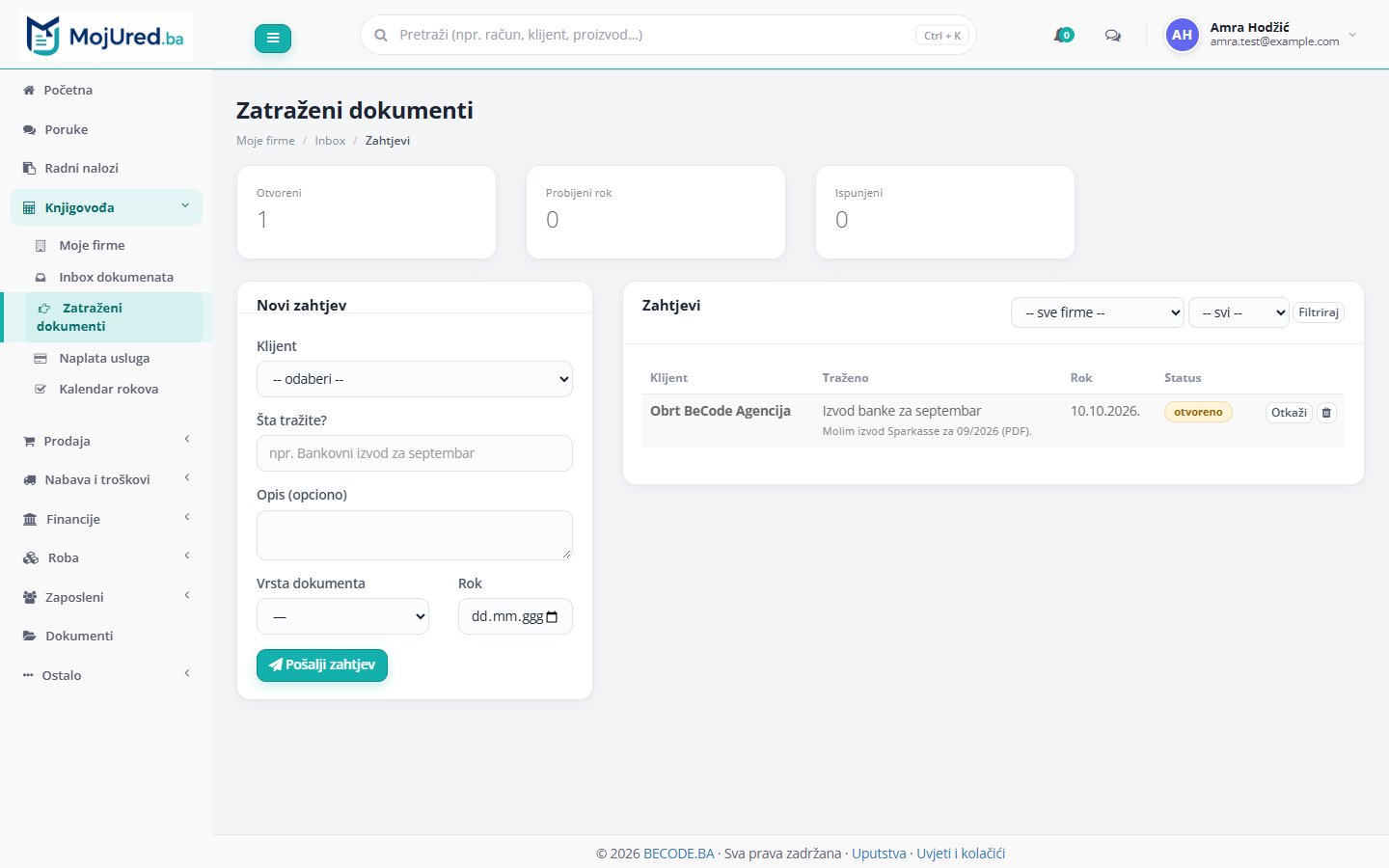The image size is (1389, 868).
Task: Click Moje firme in the breadcrumb
Action: (x=265, y=141)
